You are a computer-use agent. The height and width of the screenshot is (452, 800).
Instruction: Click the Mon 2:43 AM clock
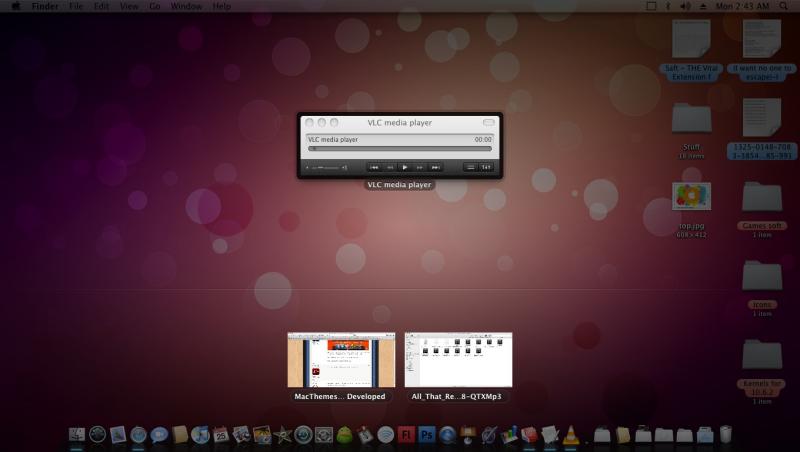pos(742,6)
